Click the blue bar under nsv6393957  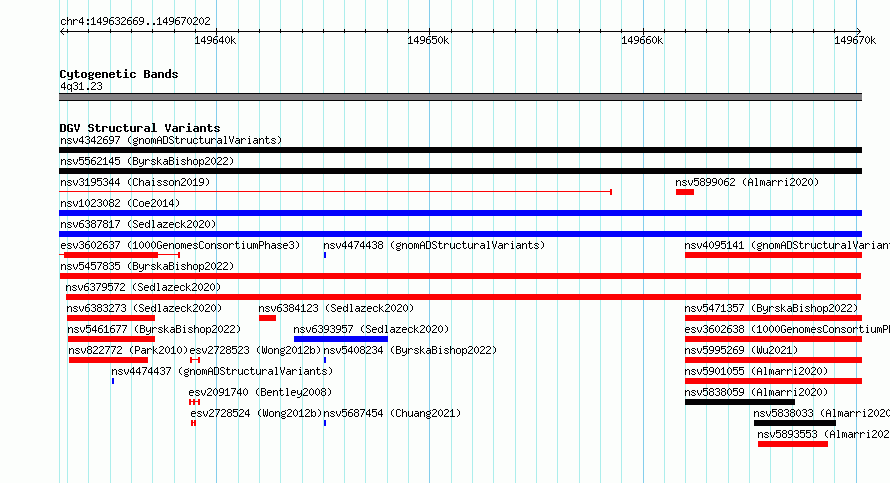click(341, 339)
